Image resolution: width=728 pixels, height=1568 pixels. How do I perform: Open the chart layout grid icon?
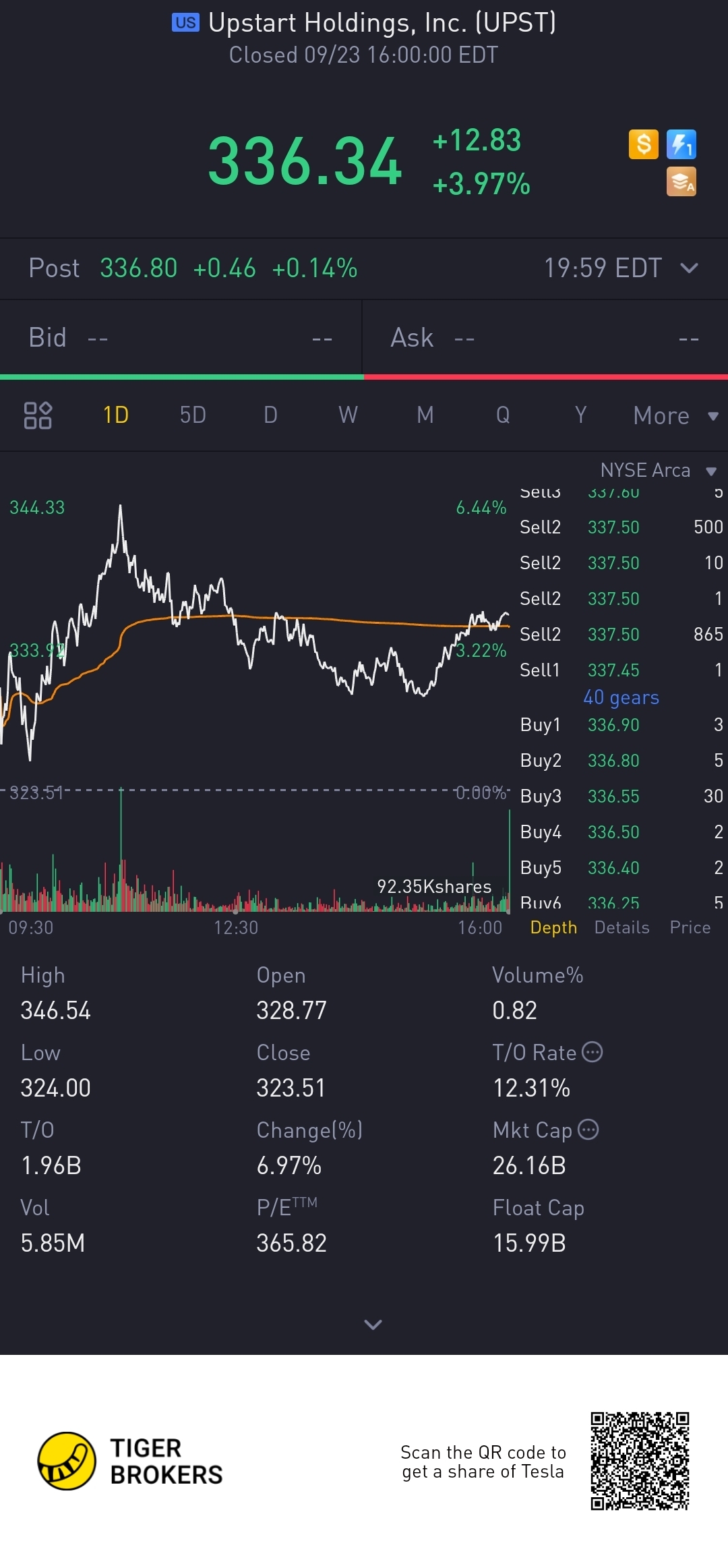click(x=38, y=415)
